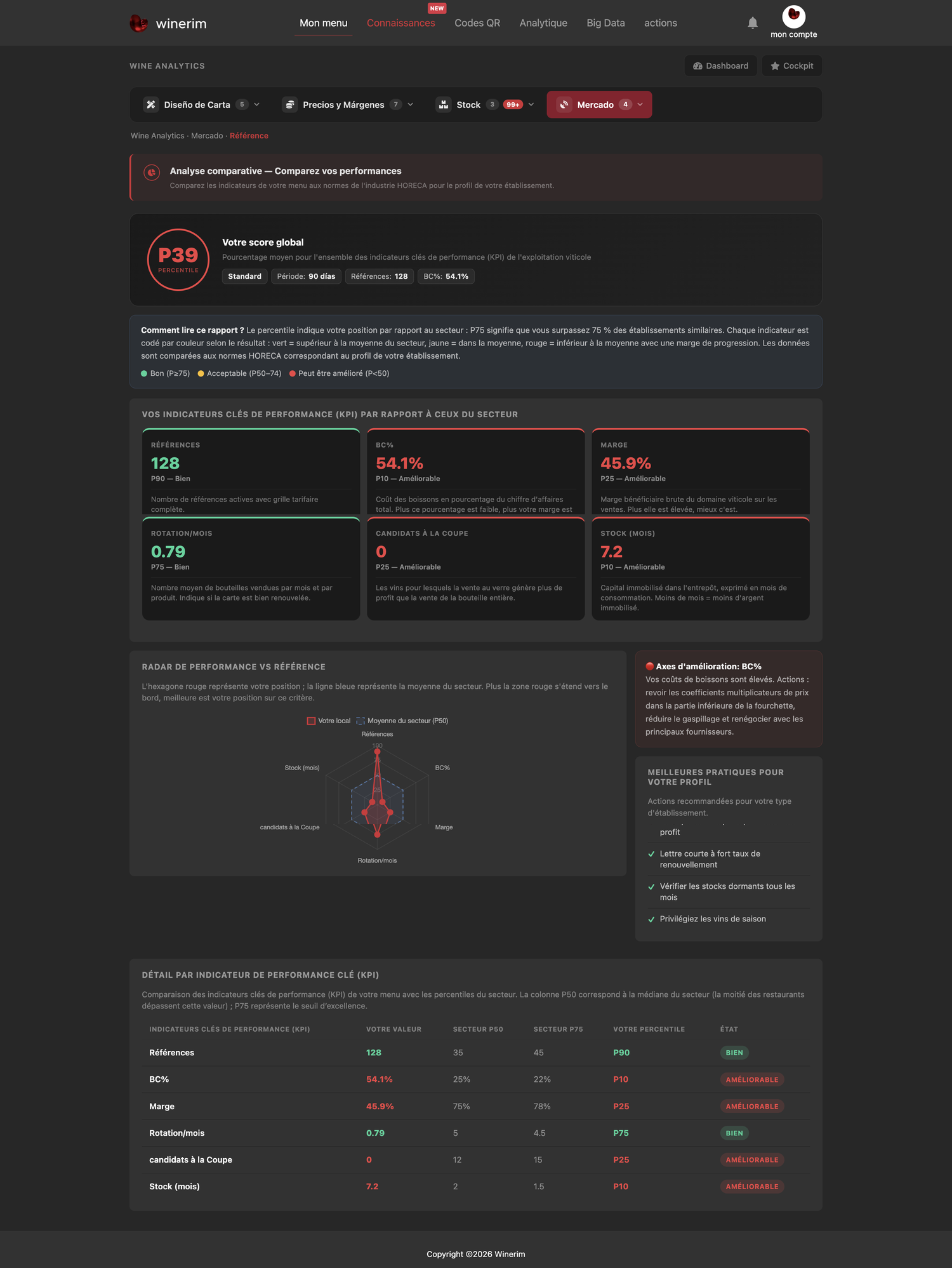The height and width of the screenshot is (1268, 952).
Task: Click checkmark next to Lettre courte
Action: point(651,854)
